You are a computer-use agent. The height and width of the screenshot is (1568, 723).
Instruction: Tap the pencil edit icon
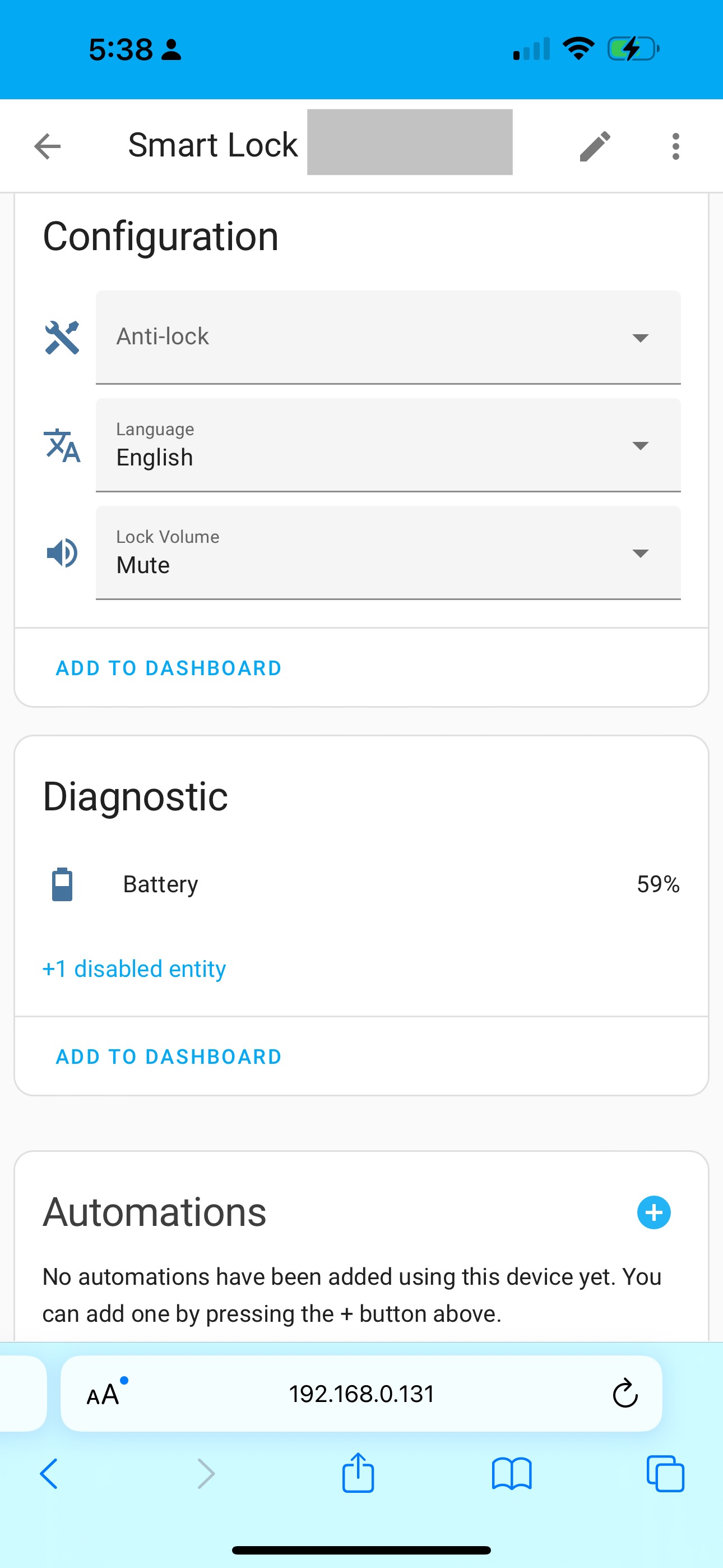(595, 146)
